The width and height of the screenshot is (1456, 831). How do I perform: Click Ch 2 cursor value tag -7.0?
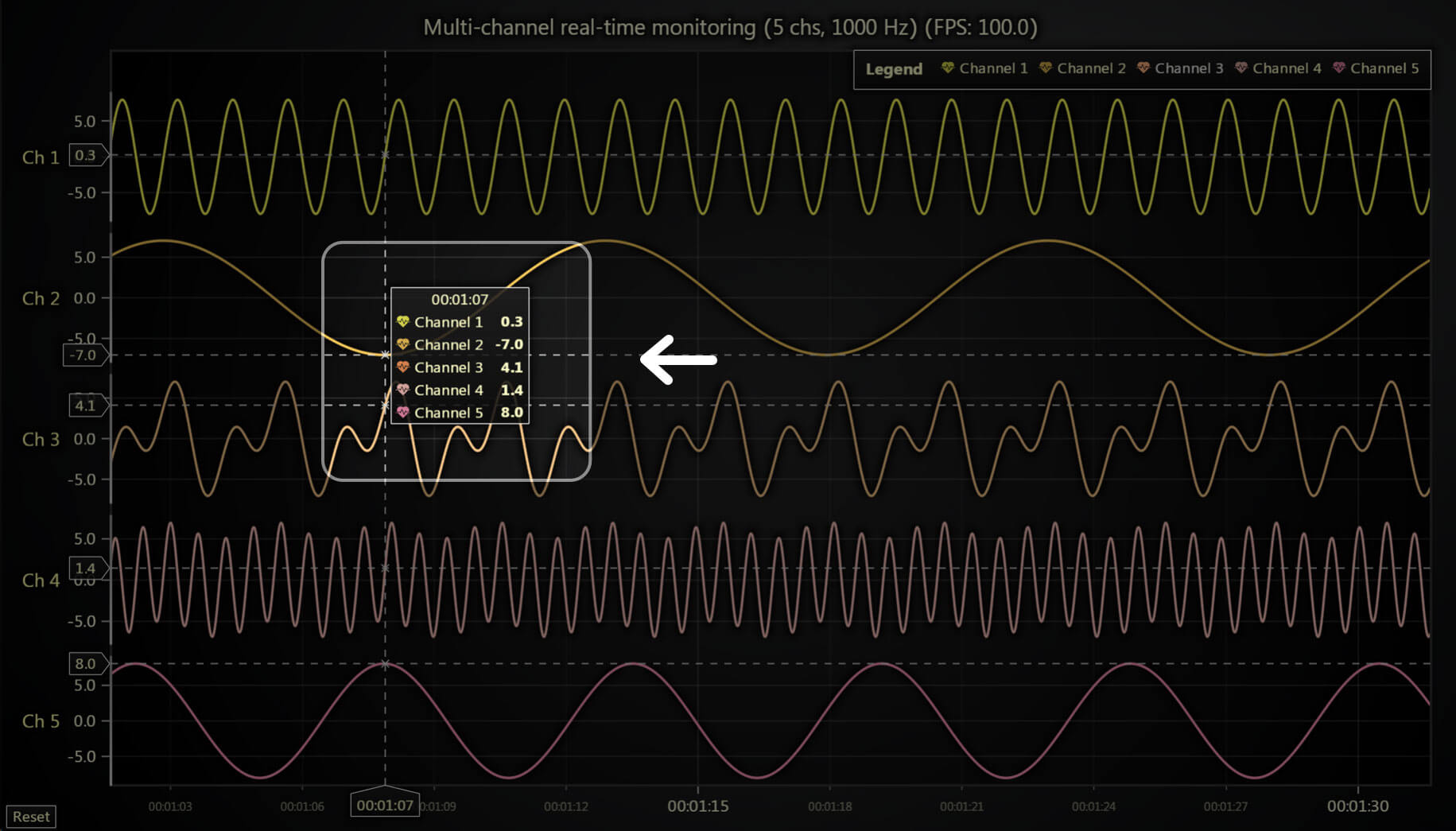click(x=85, y=355)
